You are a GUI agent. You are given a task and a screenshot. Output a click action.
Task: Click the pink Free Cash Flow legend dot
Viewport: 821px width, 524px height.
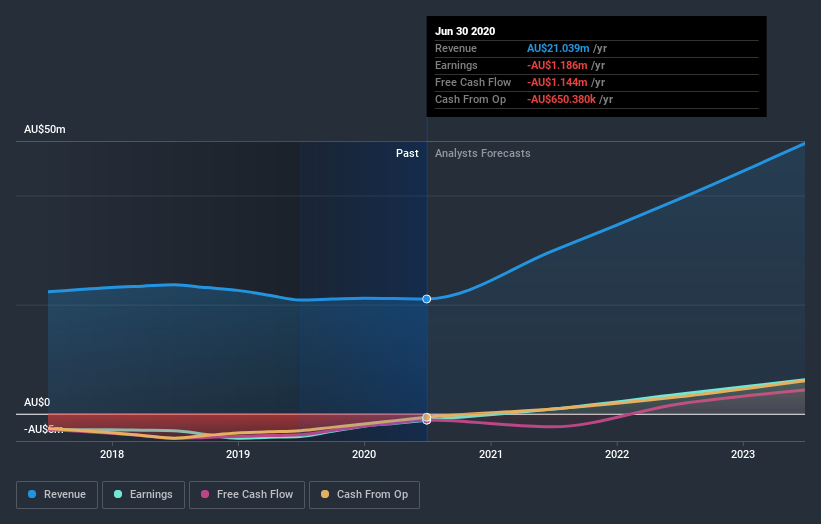point(205,494)
